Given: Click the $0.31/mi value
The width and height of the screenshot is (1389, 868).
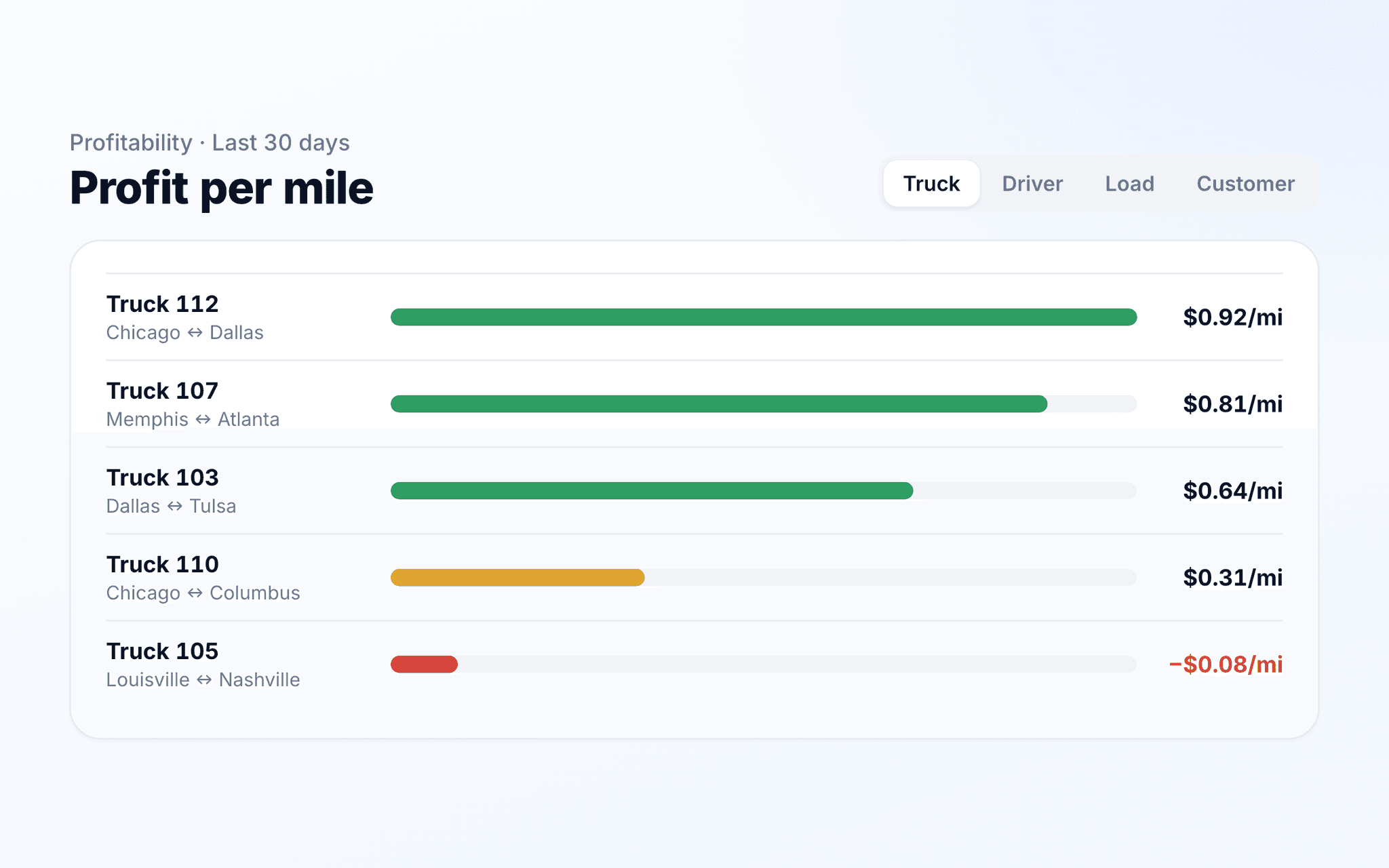Looking at the screenshot, I should (x=1232, y=578).
